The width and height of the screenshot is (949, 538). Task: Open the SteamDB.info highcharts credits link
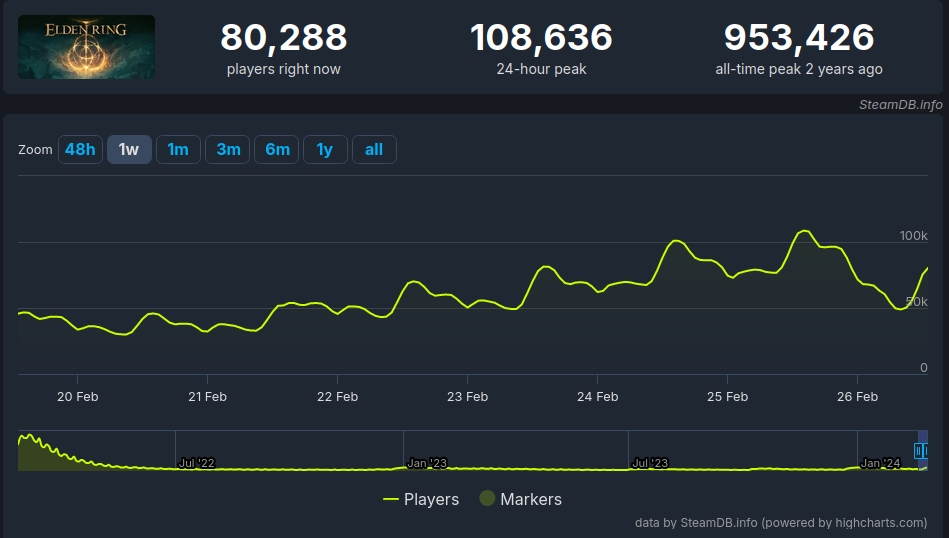780,522
